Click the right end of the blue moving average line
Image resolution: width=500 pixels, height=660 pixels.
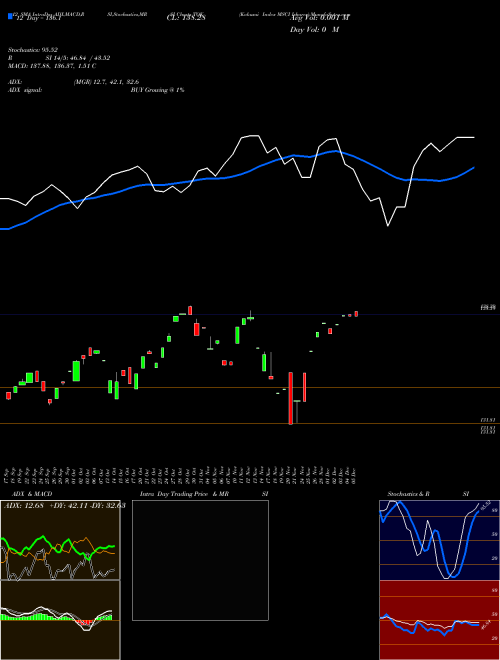coord(474,168)
